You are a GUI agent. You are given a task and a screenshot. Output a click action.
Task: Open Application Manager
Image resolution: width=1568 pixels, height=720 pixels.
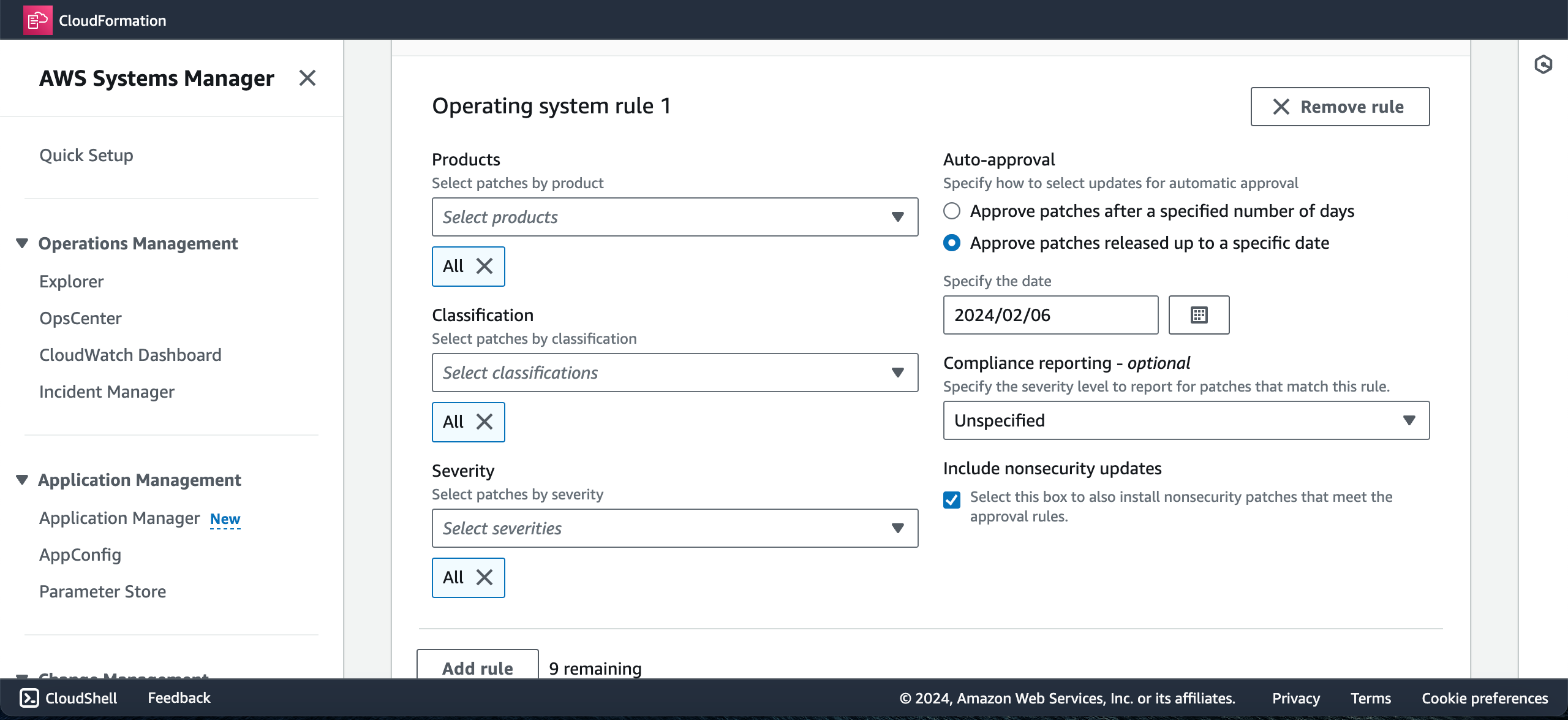pyautogui.click(x=119, y=518)
